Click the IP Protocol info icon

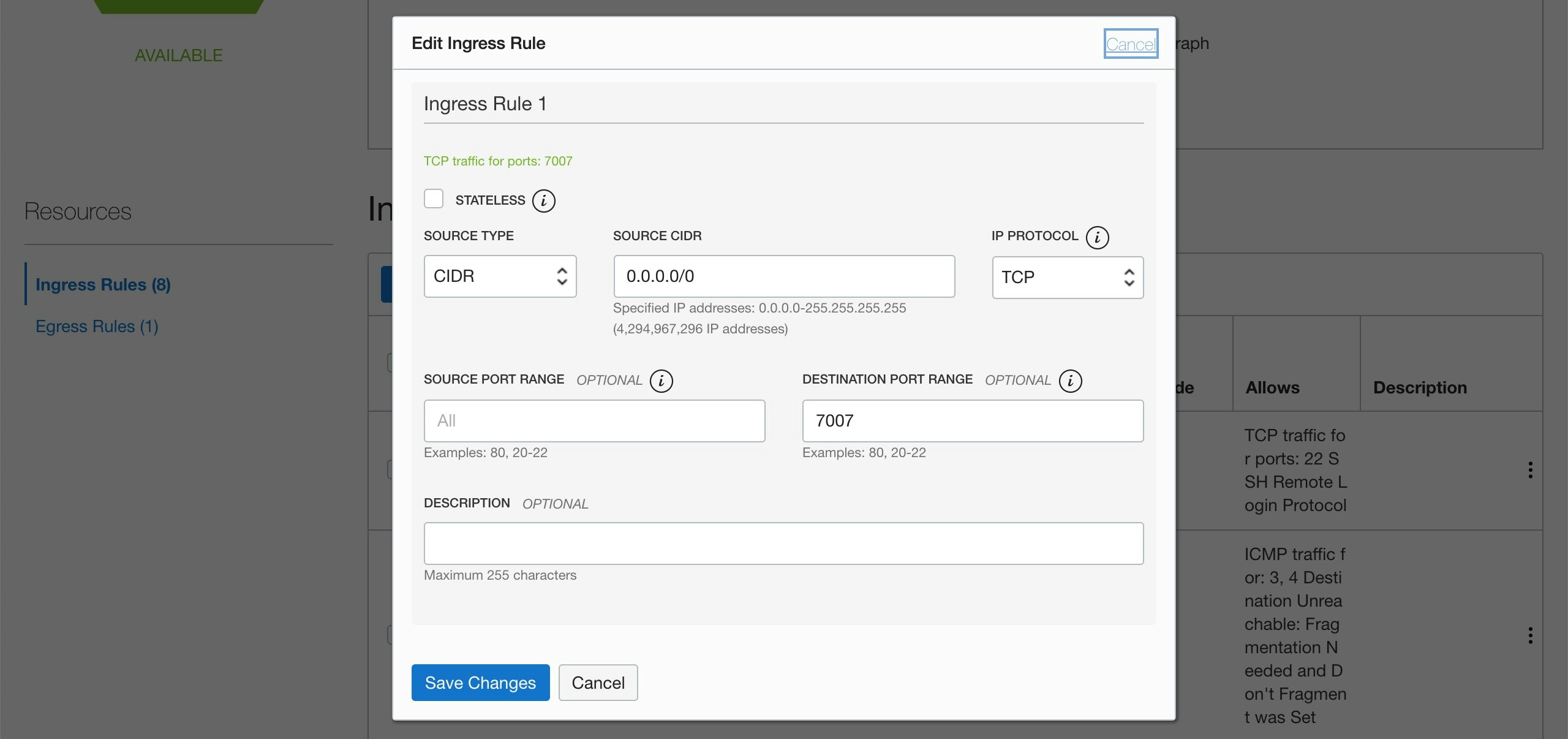tap(1097, 237)
